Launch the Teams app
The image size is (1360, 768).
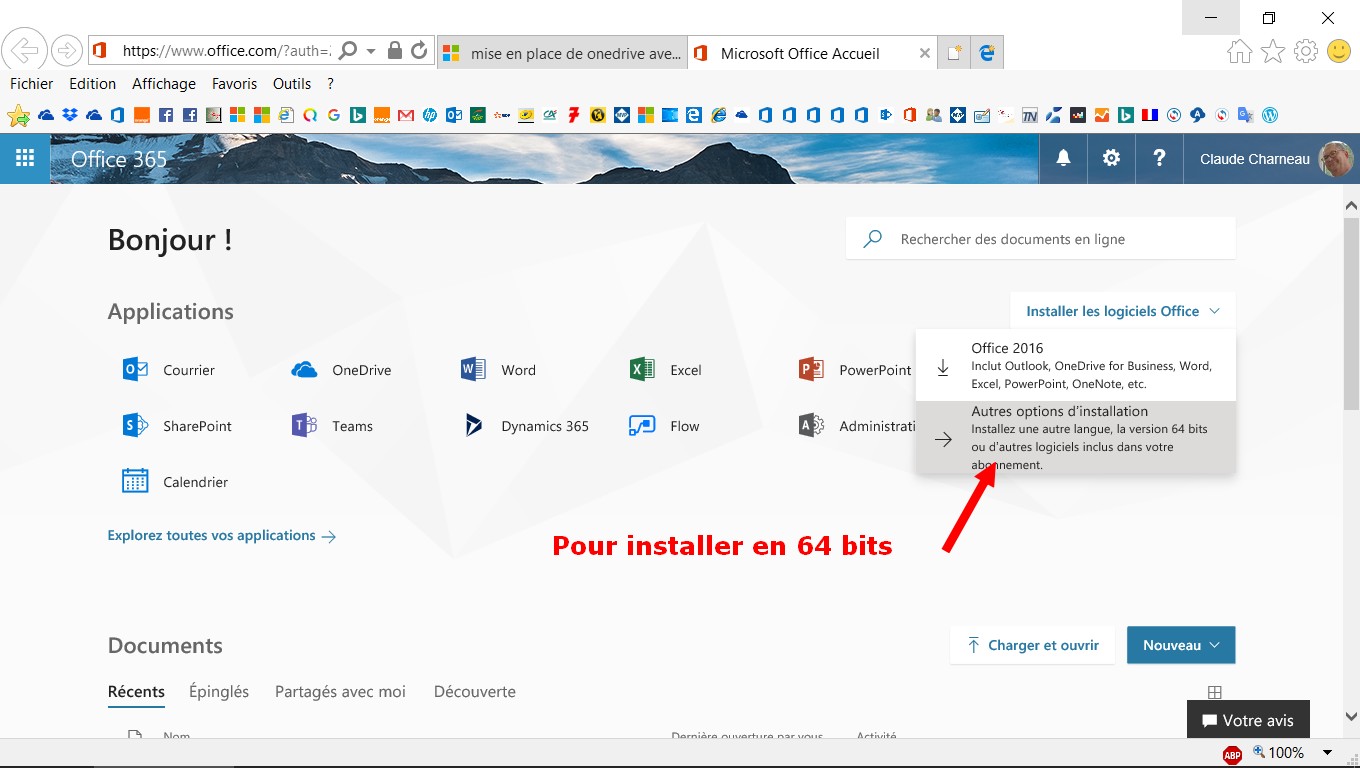coord(332,426)
